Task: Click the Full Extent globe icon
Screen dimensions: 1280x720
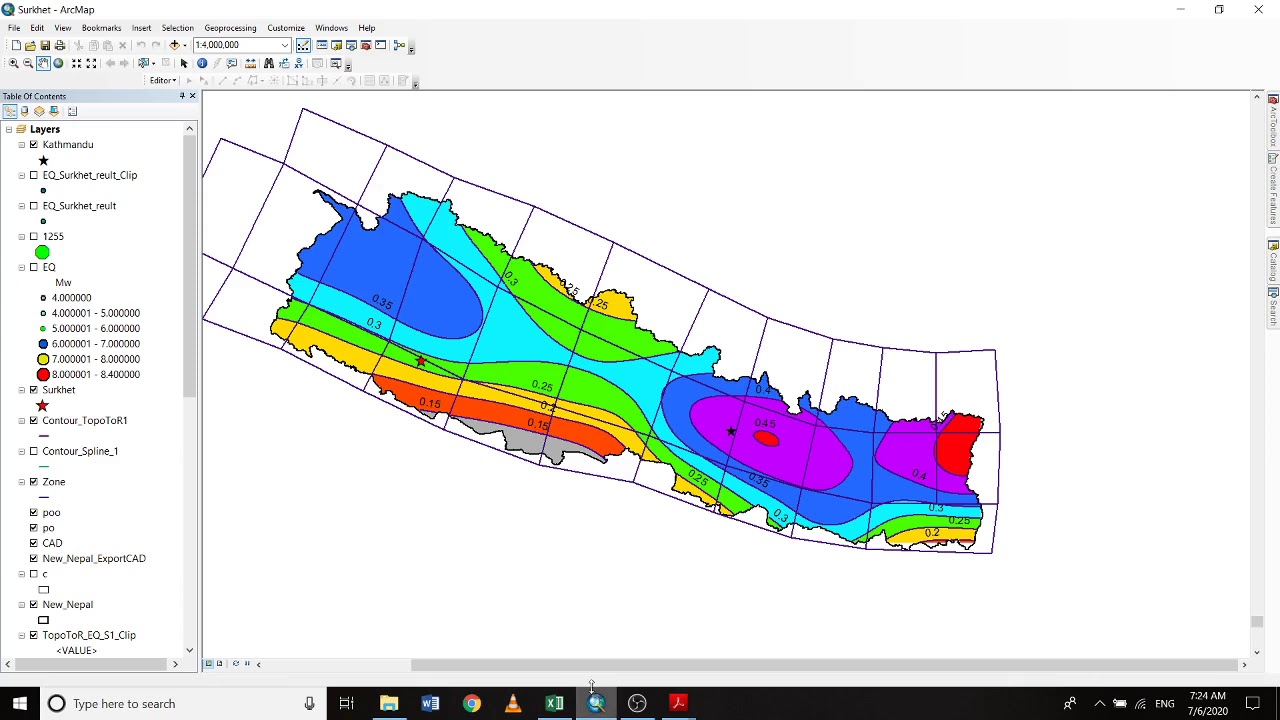Action: (x=58, y=63)
